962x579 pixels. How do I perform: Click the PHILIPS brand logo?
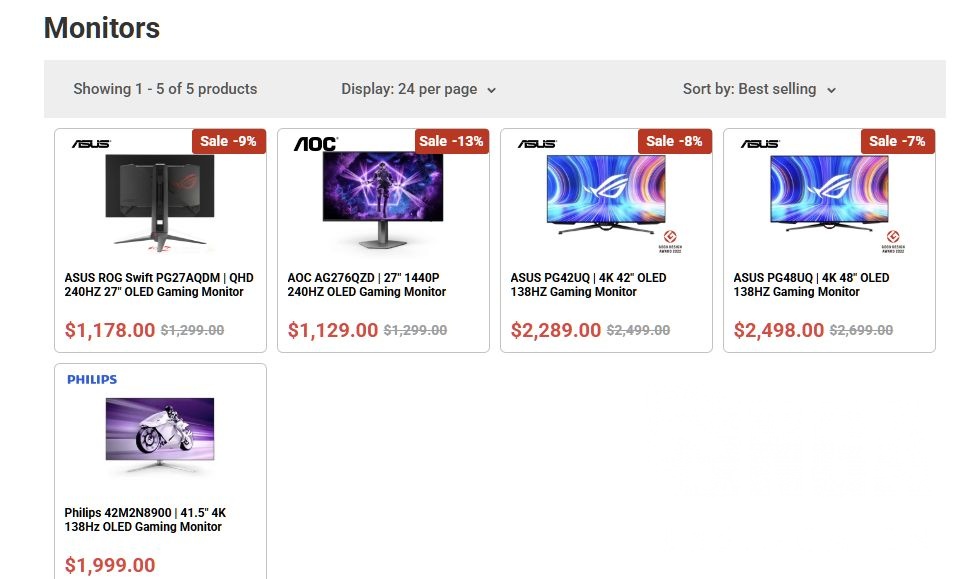92,379
